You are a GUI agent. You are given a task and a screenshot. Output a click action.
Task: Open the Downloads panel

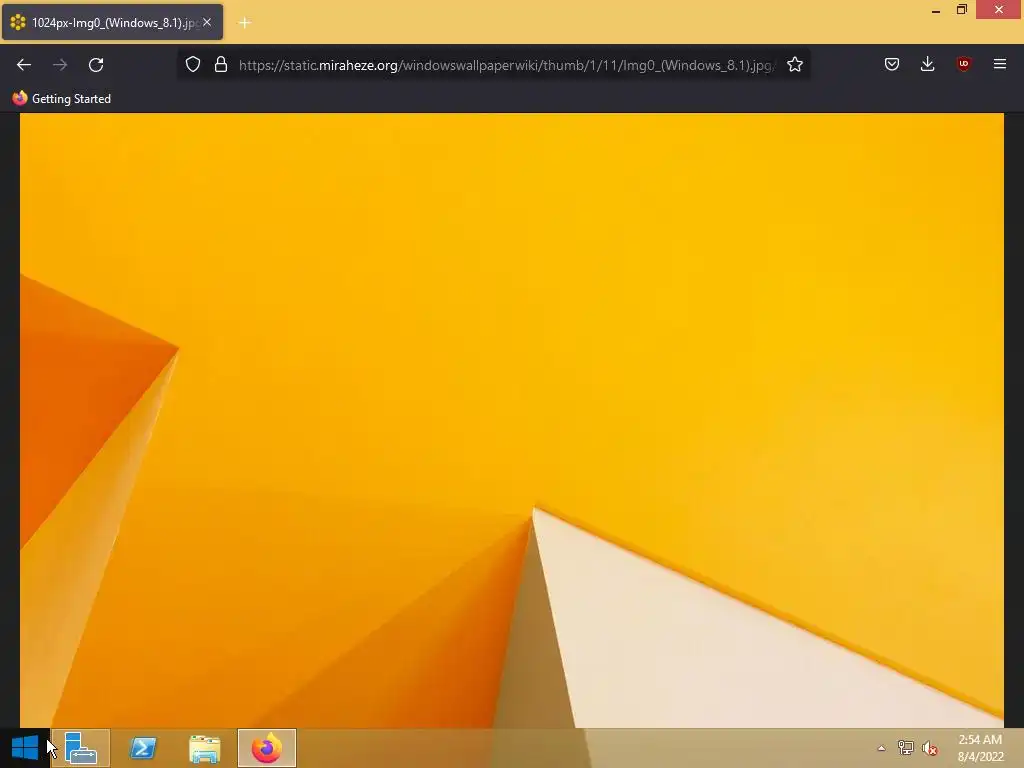click(x=927, y=64)
